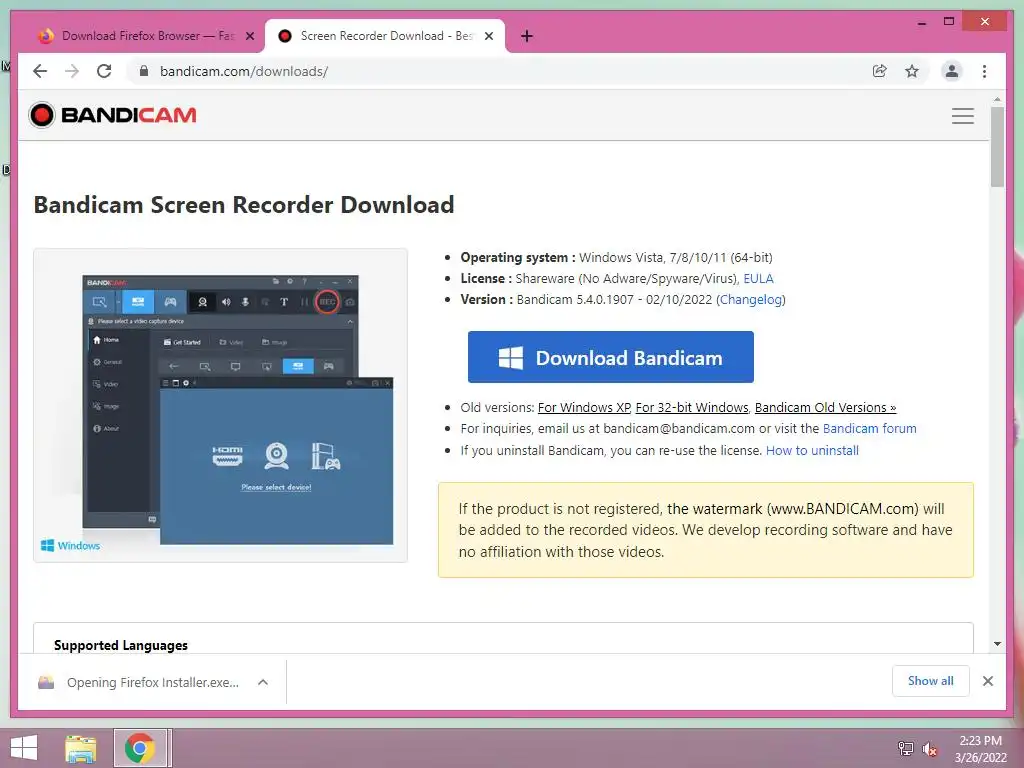Viewport: 1024px width, 768px height.
Task: Click the page scroll-down arrow
Action: tap(997, 644)
